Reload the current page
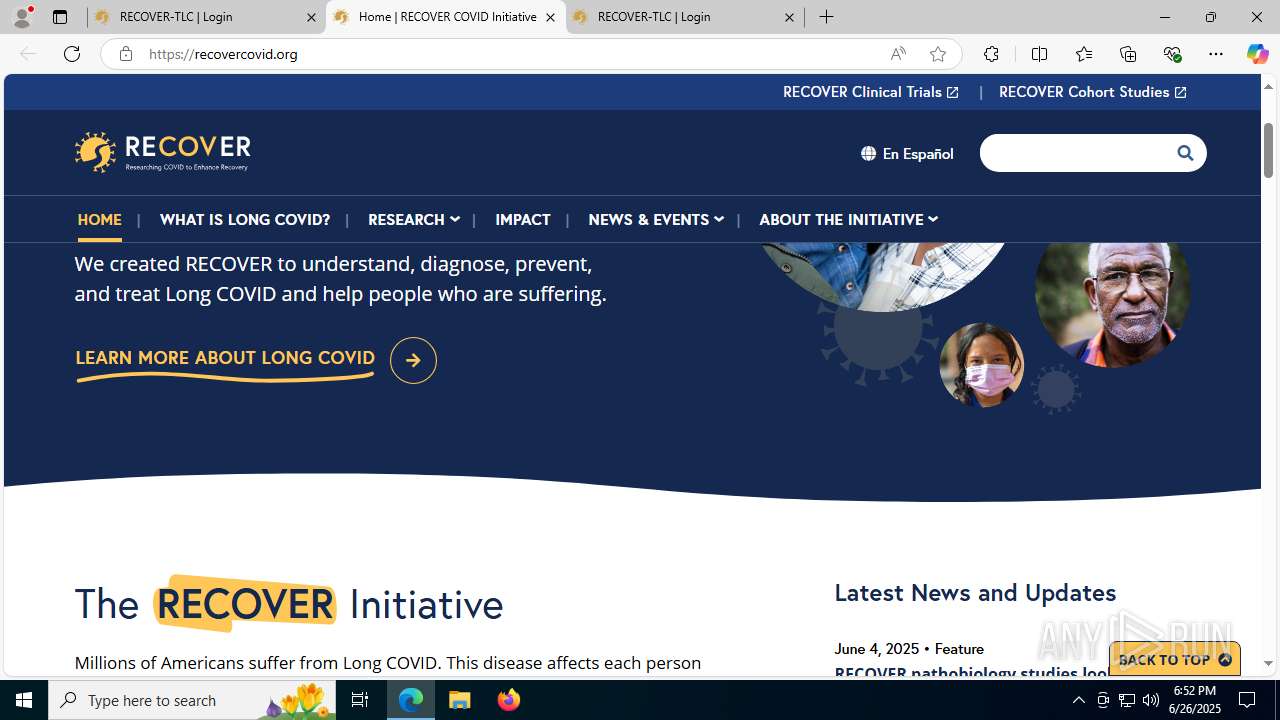 [72, 54]
